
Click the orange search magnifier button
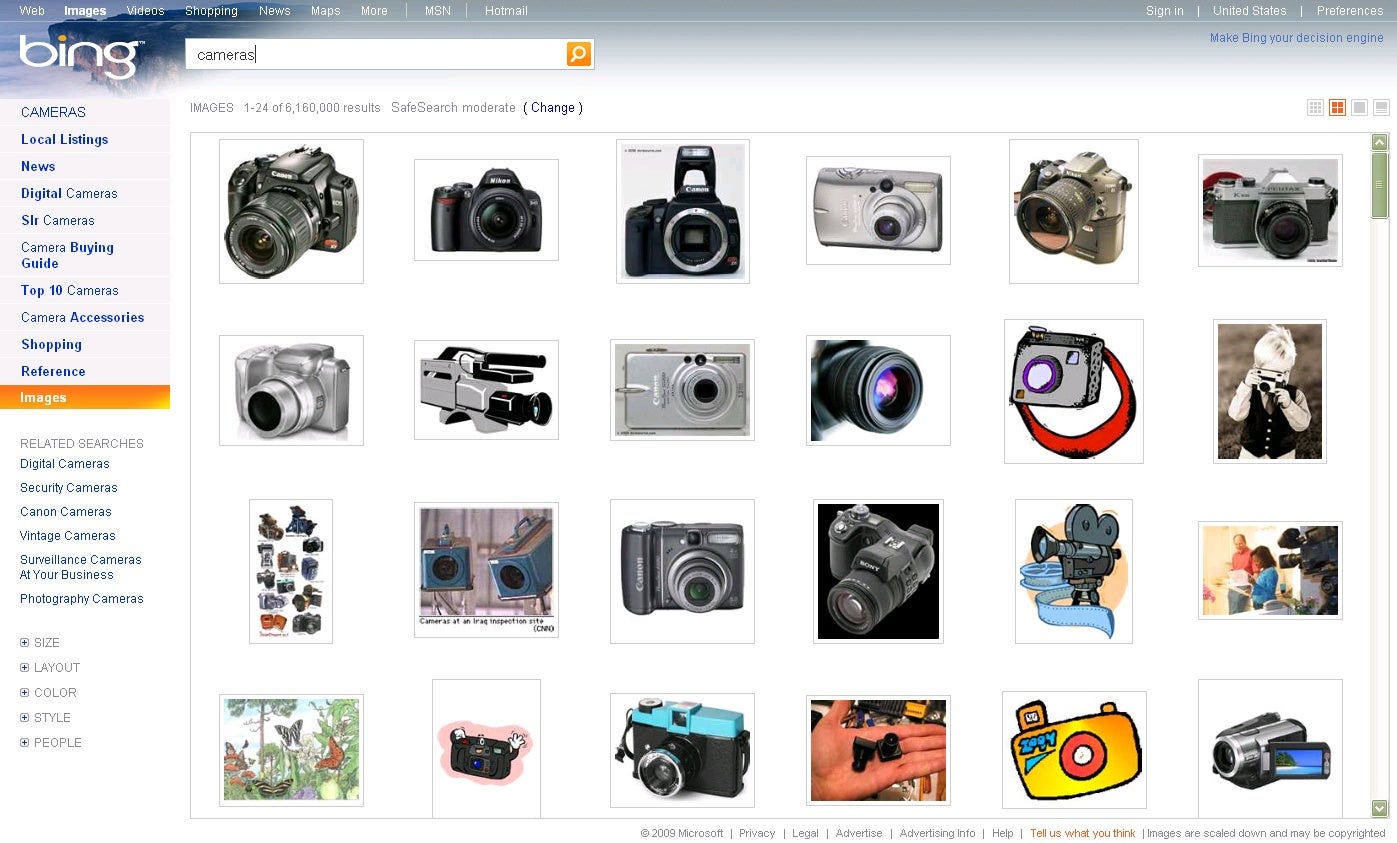click(x=579, y=54)
